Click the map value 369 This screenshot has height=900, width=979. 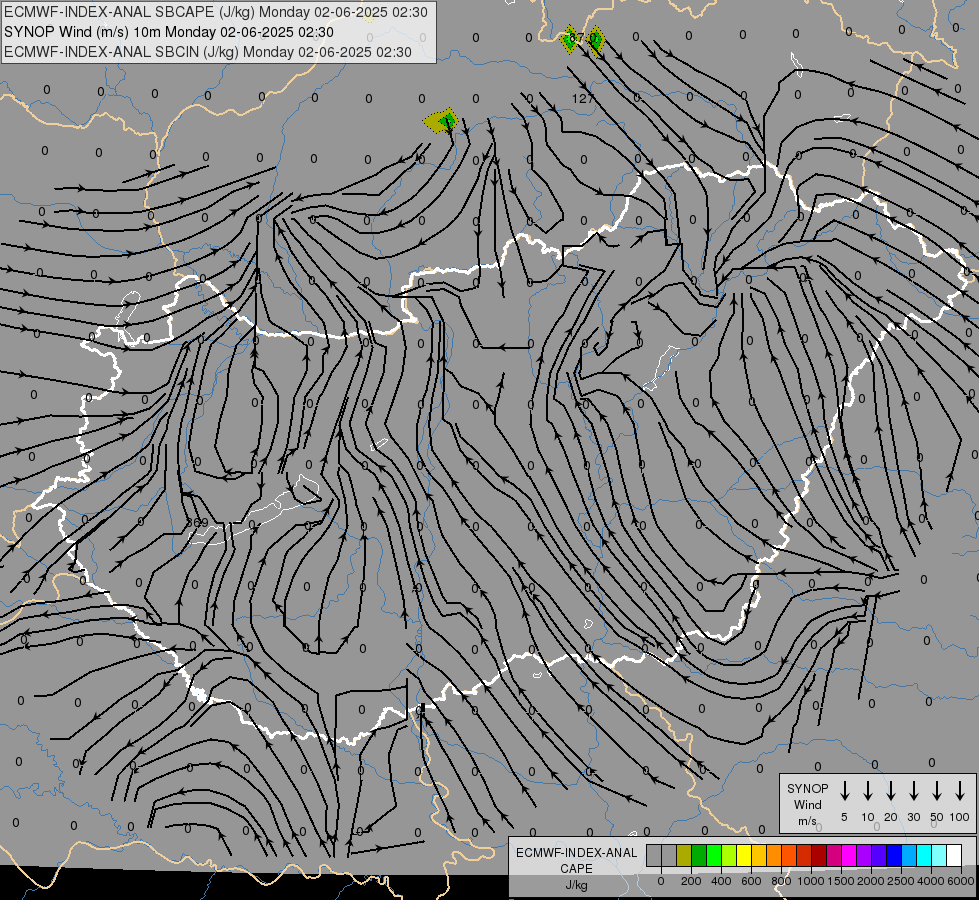198,522
